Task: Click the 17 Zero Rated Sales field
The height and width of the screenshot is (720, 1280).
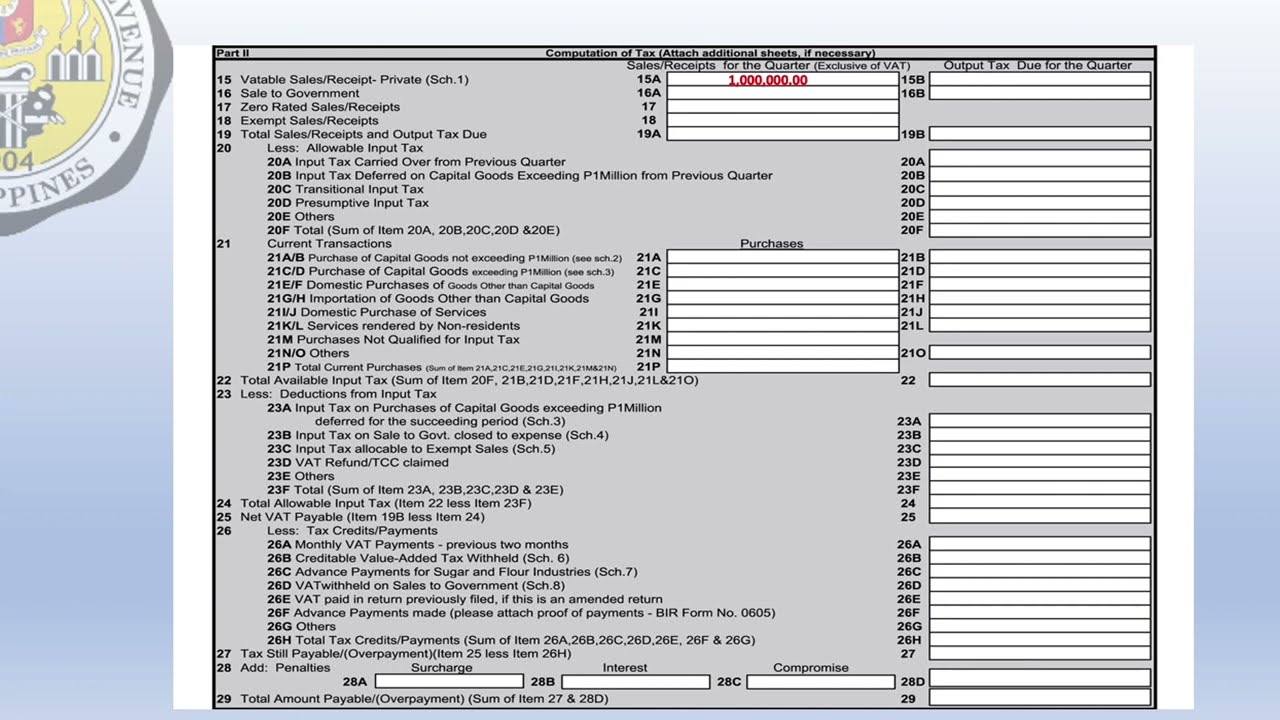Action: pos(783,106)
